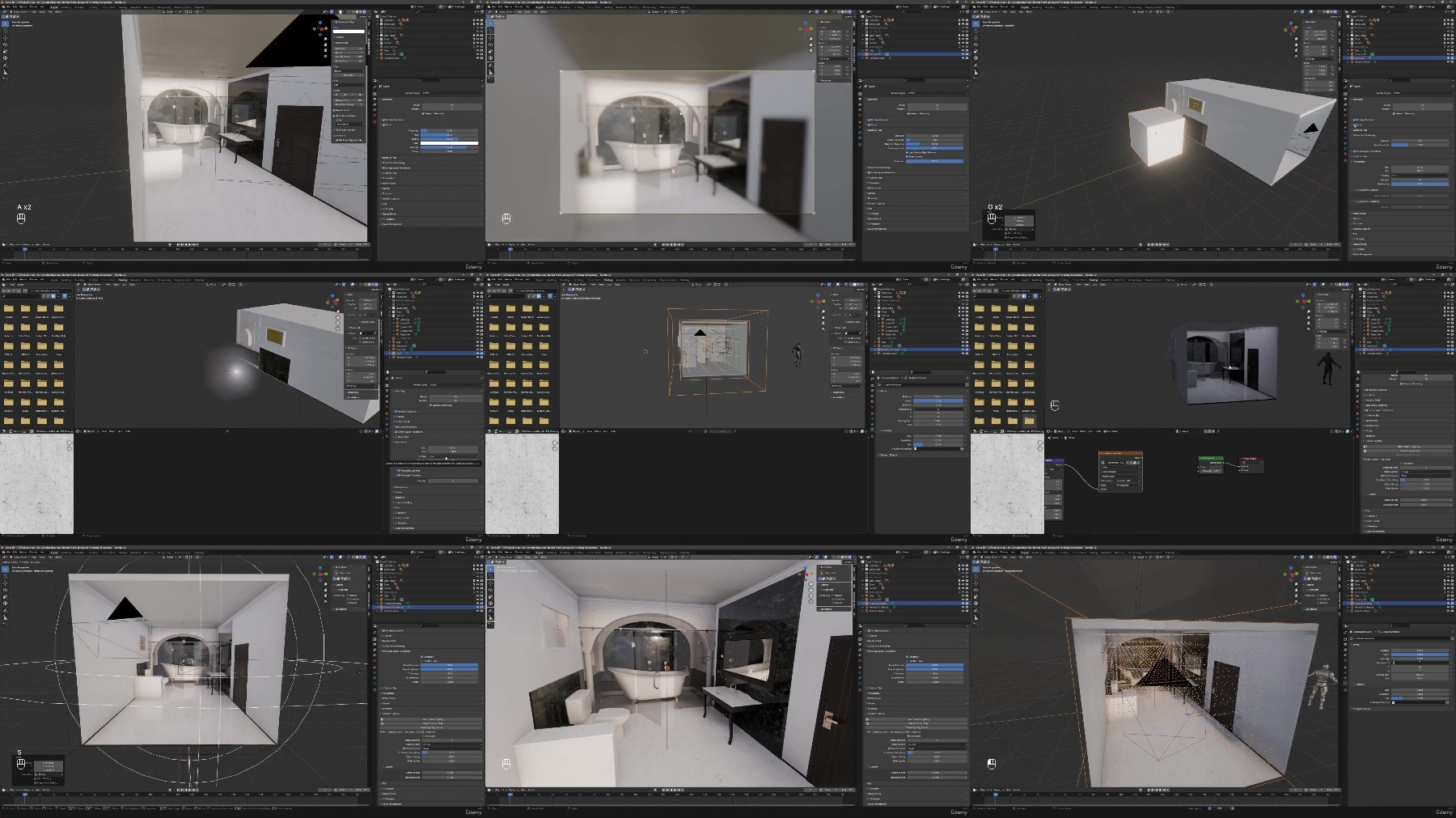Pick the Cursor tool in the 'A x2' frame
1456x818 pixels.
click(5, 31)
